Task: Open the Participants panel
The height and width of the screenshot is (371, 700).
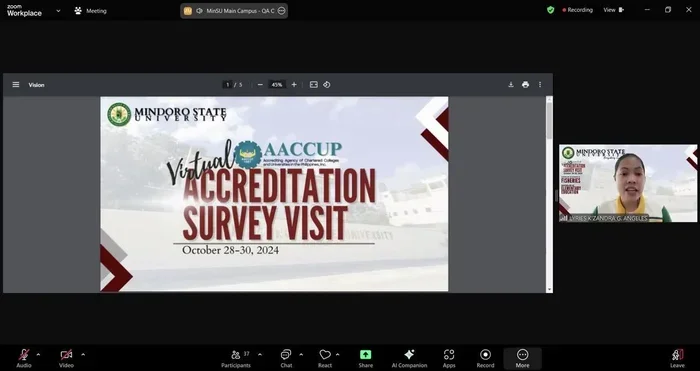Action: coord(236,358)
